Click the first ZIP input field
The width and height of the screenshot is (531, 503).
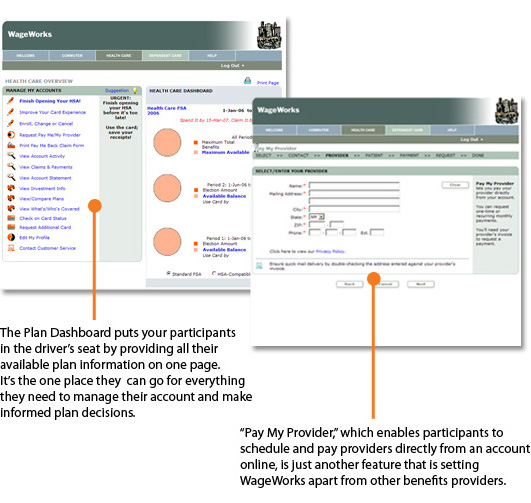tap(317, 224)
